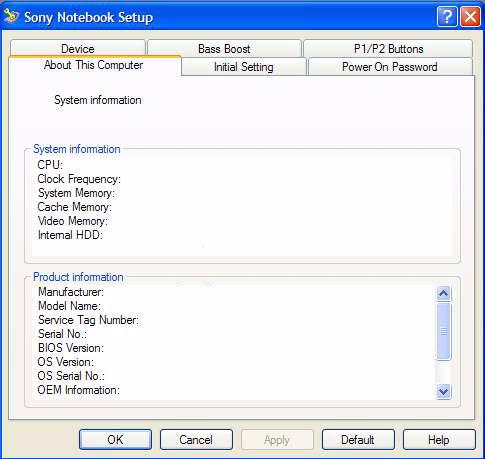The image size is (485, 459).
Task: Open the Power On Password tab
Action: [x=390, y=67]
